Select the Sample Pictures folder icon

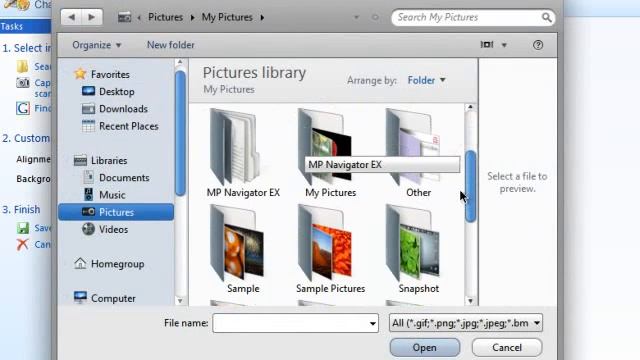point(325,243)
